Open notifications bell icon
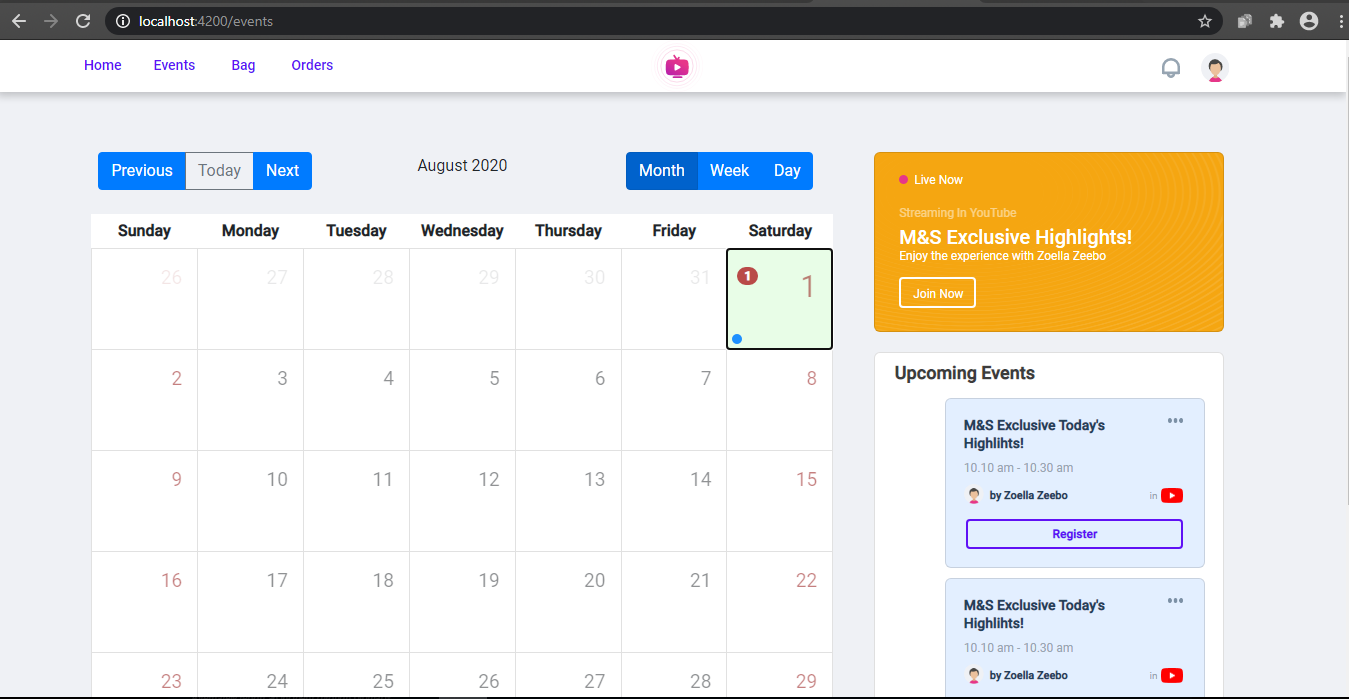The height and width of the screenshot is (699, 1349). pyautogui.click(x=1171, y=68)
